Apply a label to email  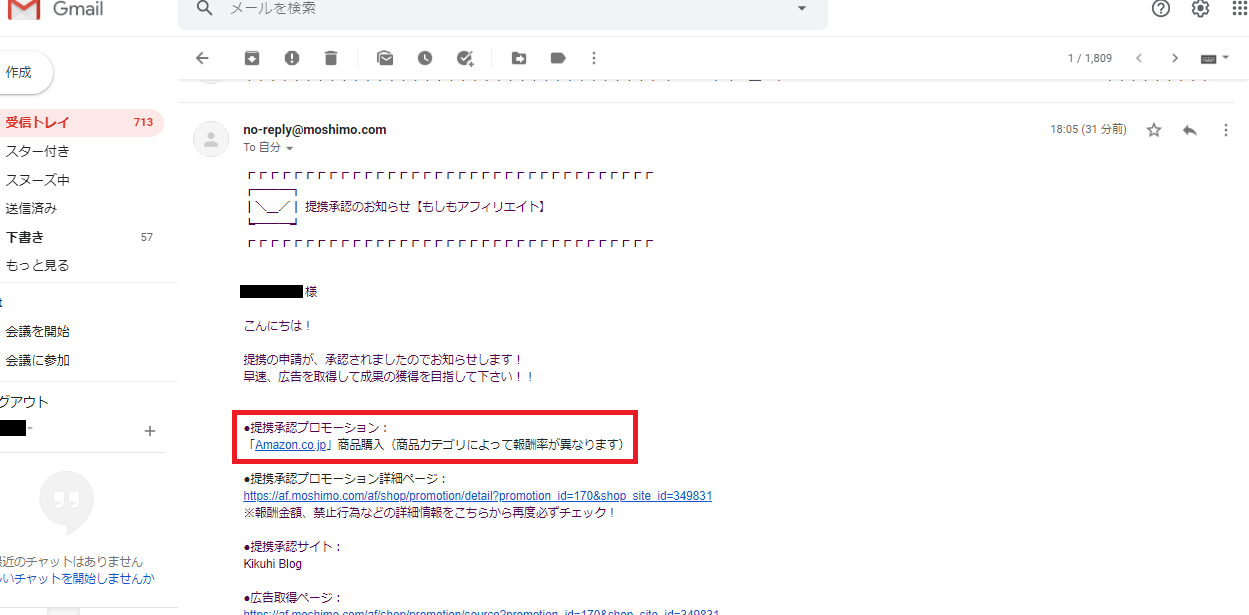tap(558, 58)
